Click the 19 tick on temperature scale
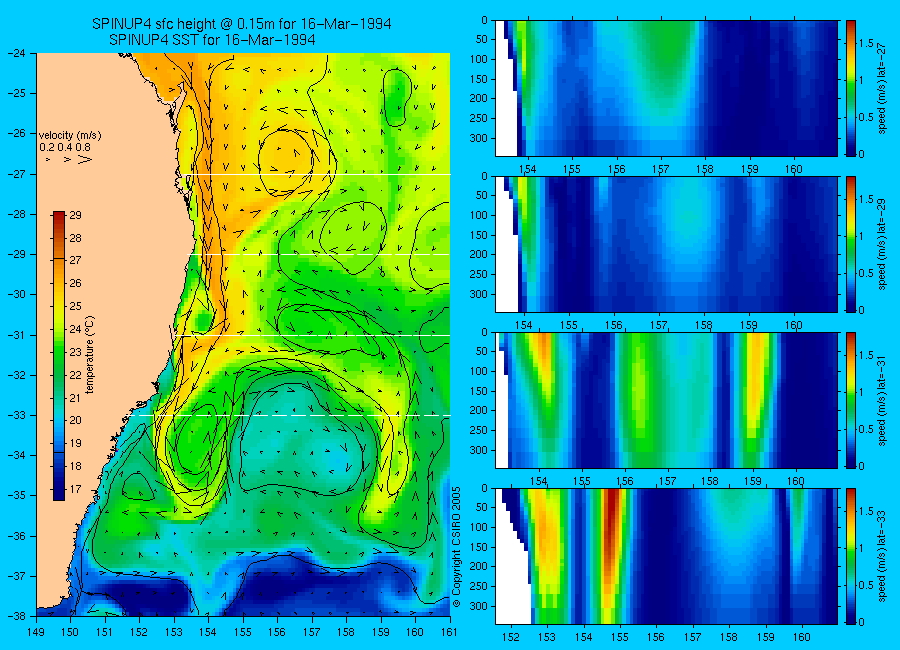This screenshot has width=900, height=650. tap(75, 443)
